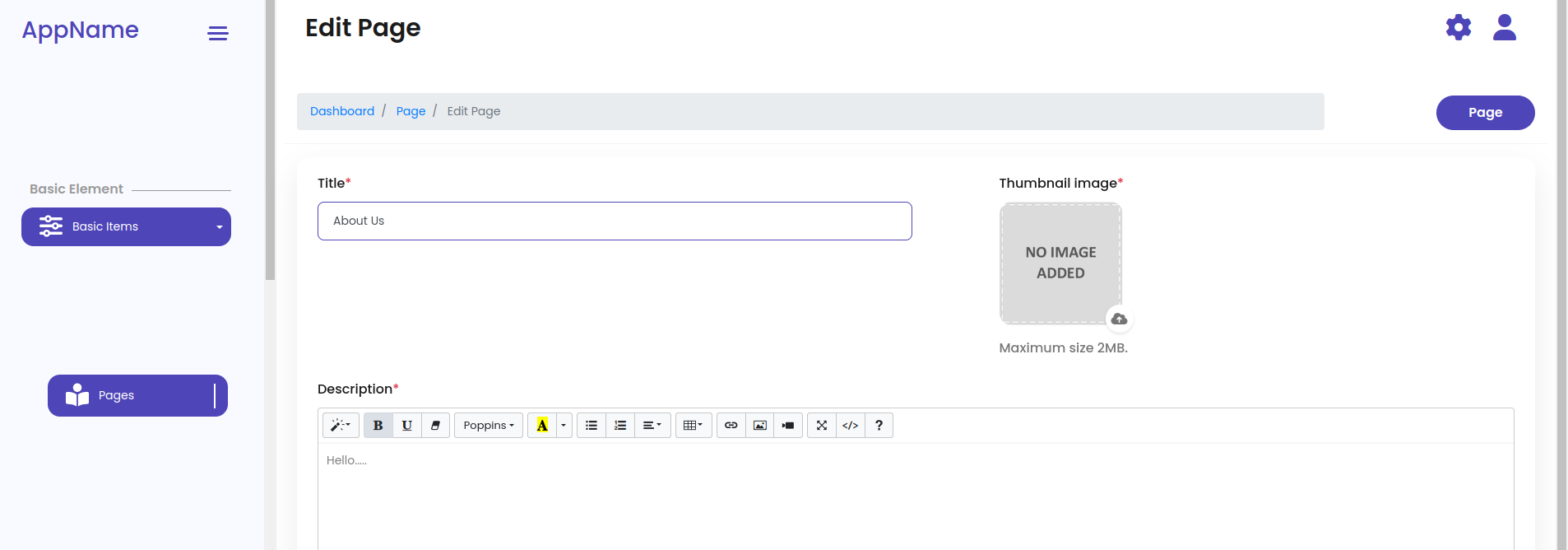The image size is (1568, 550).
Task: Open the paragraph alignment dropdown
Action: [652, 426]
